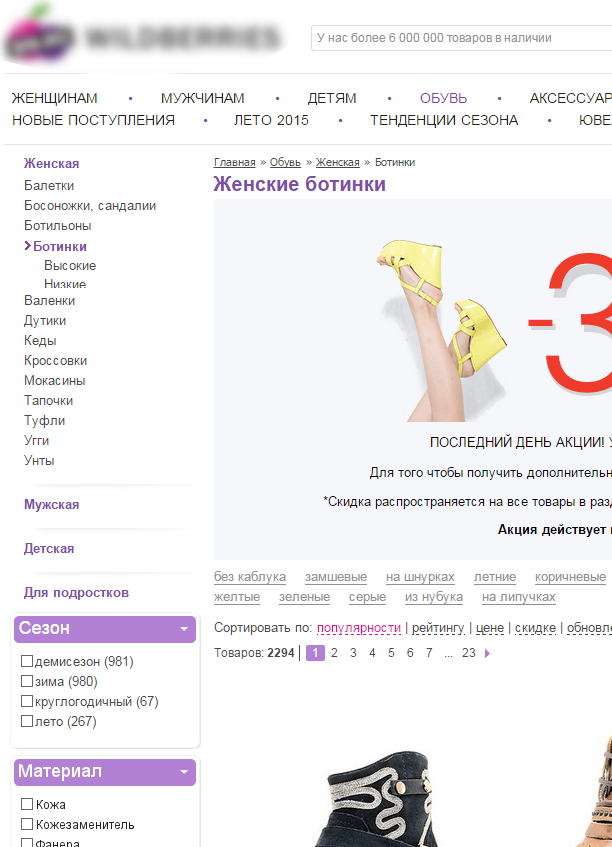
Task: Select Кроссовки category
Action: pos(55,361)
